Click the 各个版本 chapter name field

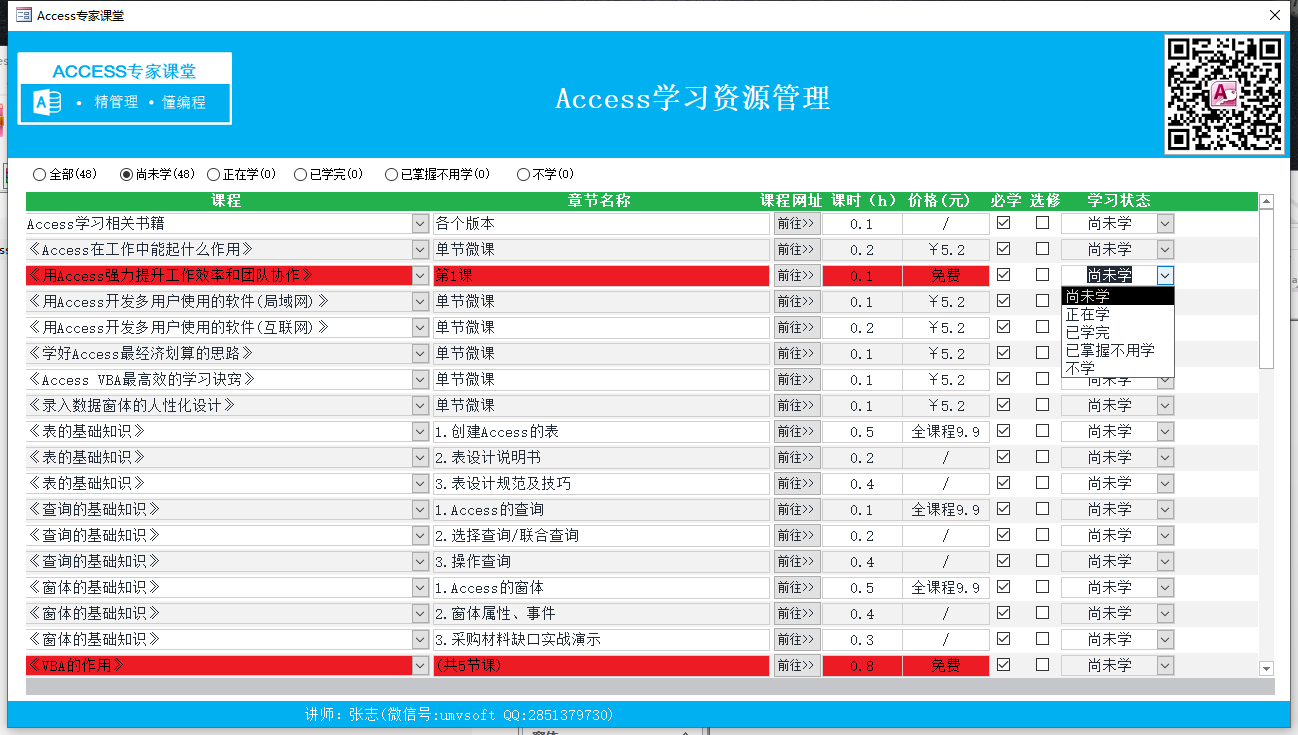pos(601,224)
